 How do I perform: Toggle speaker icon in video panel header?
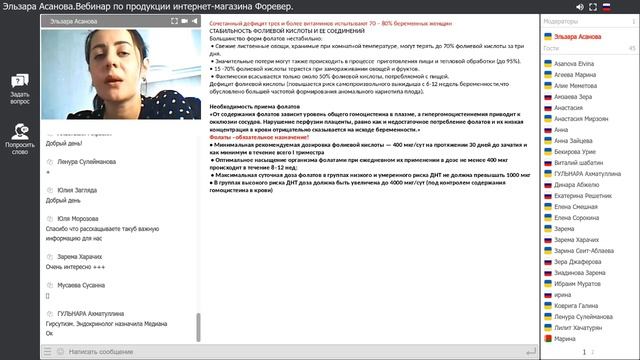(195, 21)
